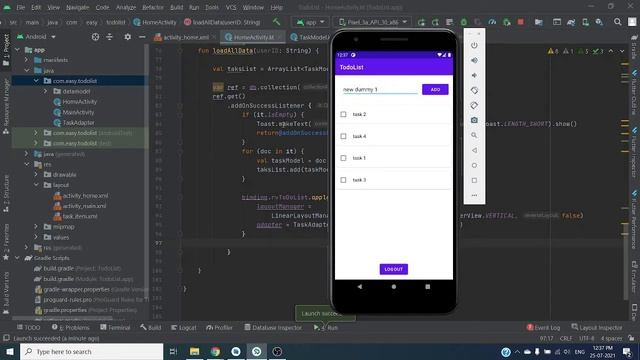
Task: Hide the Project panel with minus icon
Action: [142, 37]
